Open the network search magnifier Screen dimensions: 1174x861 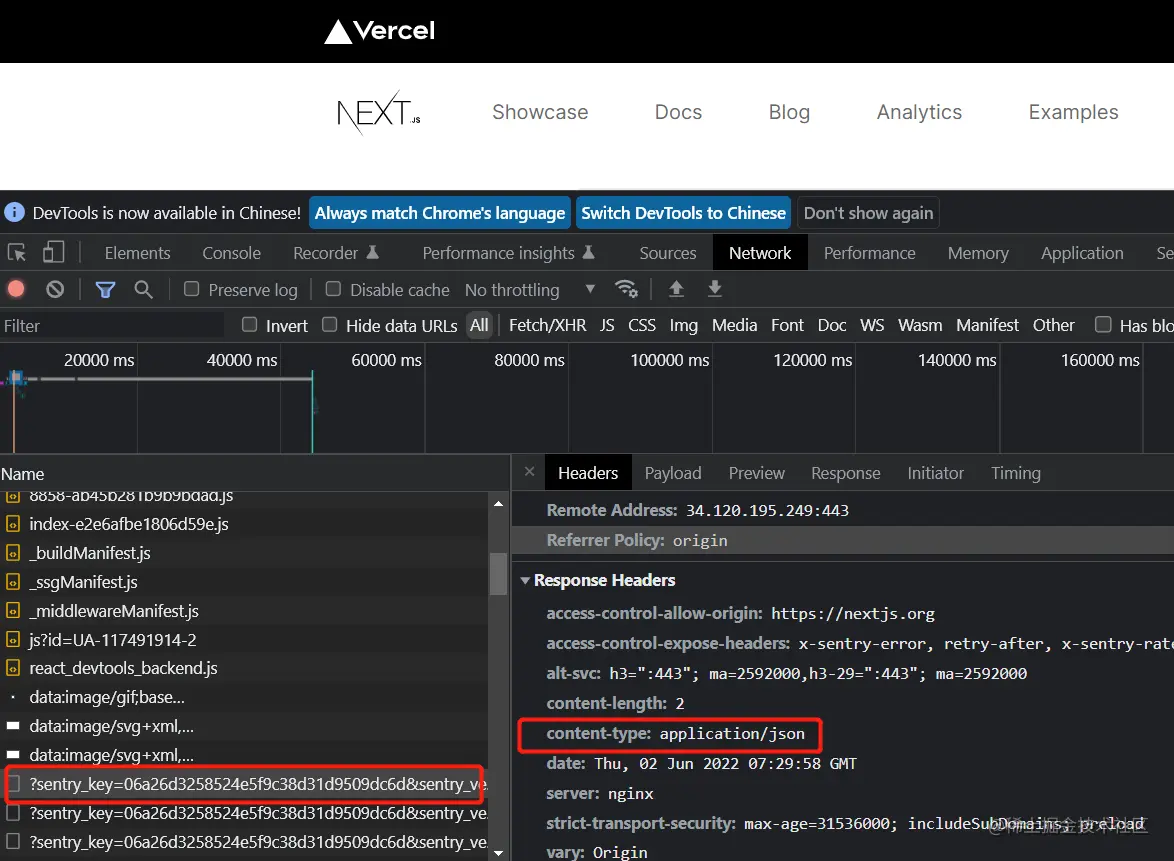pos(143,289)
